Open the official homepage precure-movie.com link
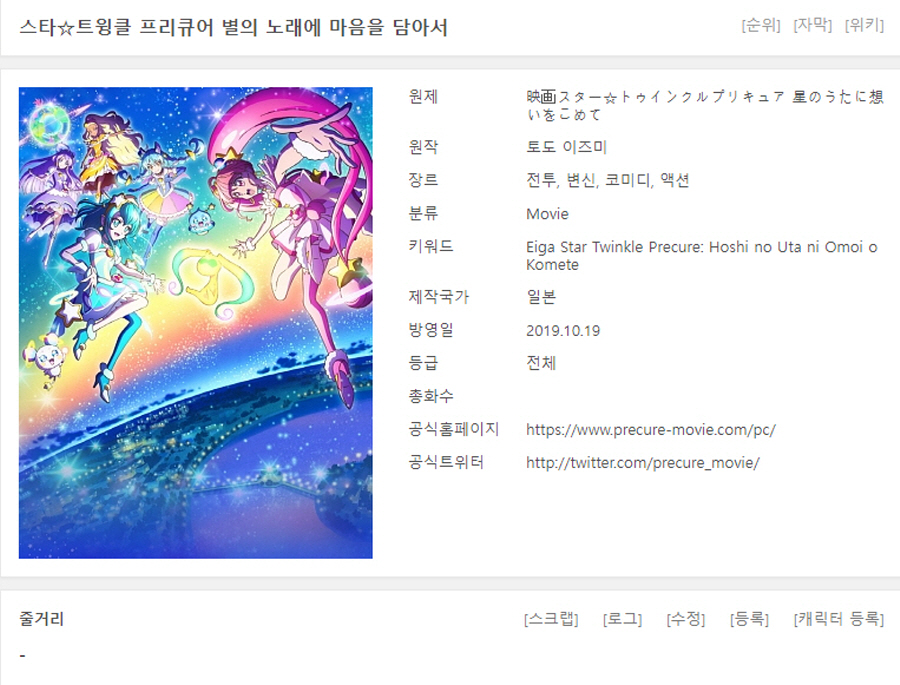 coord(651,430)
